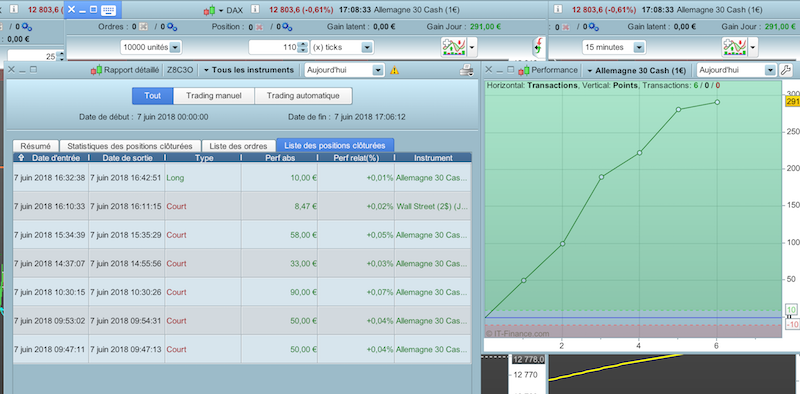Sort by Instrument column header
This screenshot has width=800, height=394.
(433, 158)
